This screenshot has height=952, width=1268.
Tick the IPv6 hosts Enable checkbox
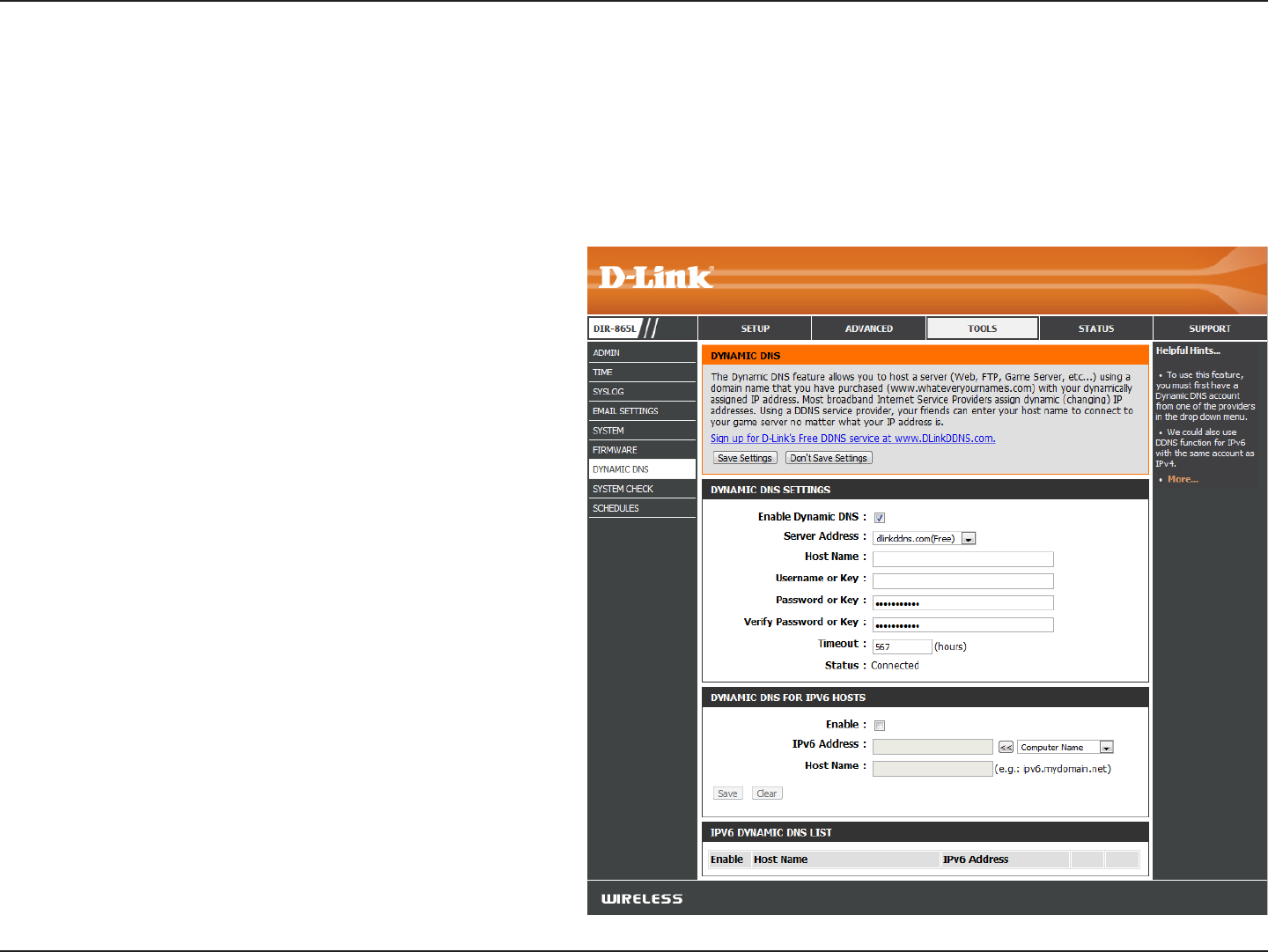(x=880, y=726)
